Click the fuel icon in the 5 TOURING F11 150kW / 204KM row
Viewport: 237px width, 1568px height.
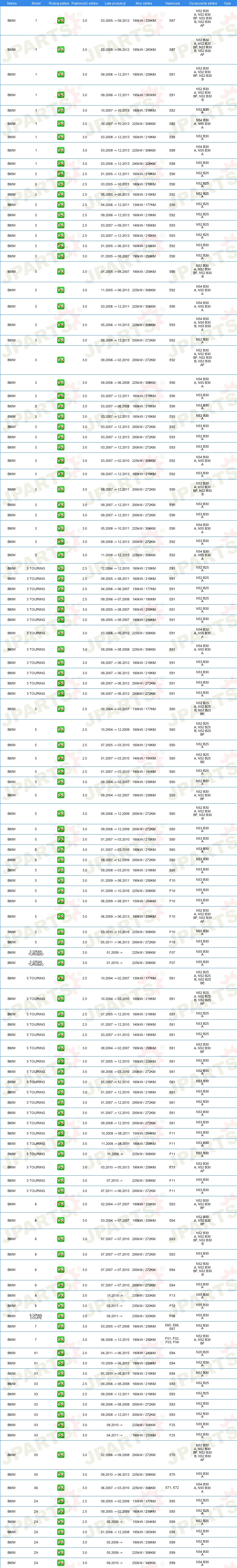pos(61,1133)
